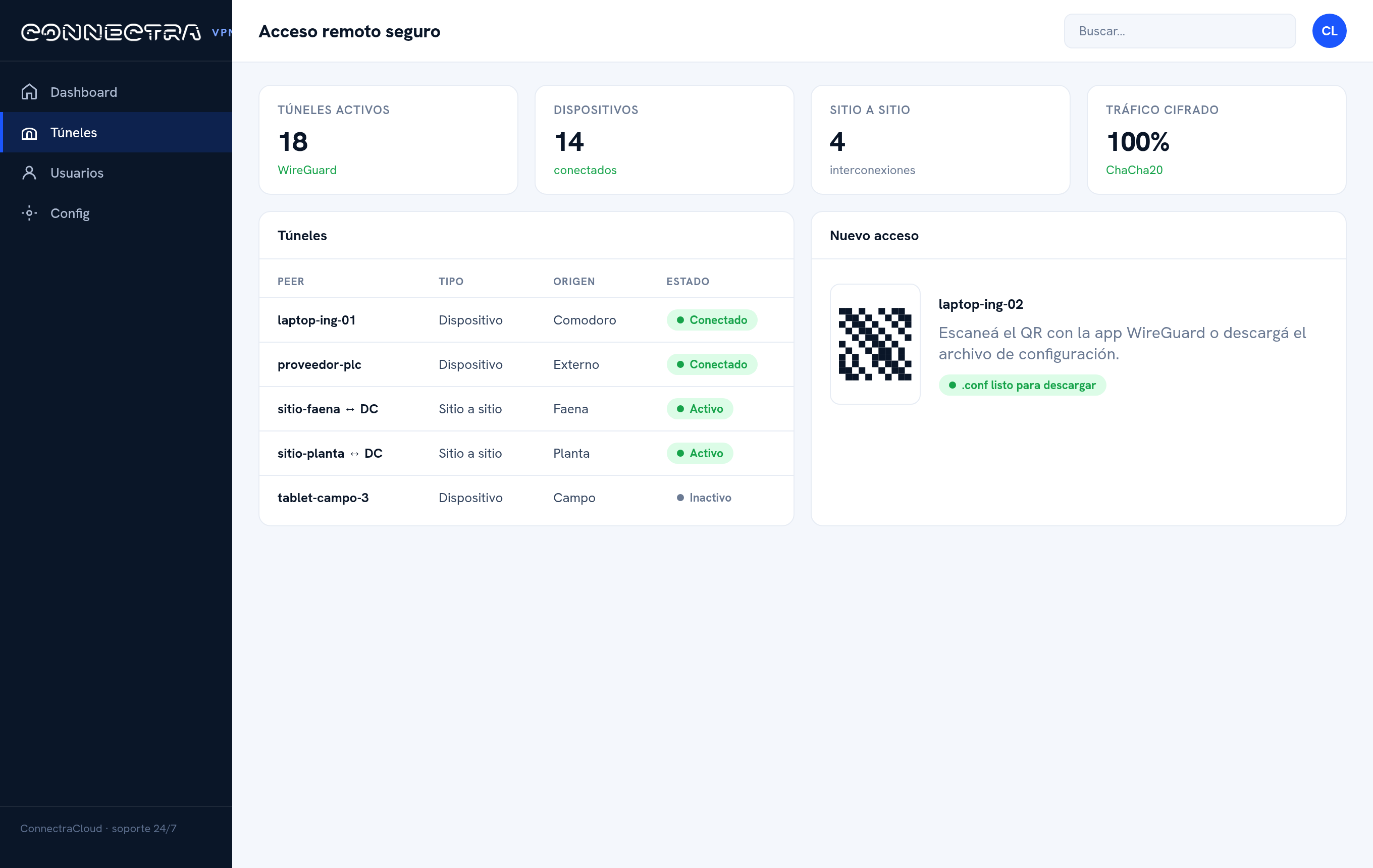The height and width of the screenshot is (868, 1373).
Task: Click the Buscar search field
Action: (1179, 31)
